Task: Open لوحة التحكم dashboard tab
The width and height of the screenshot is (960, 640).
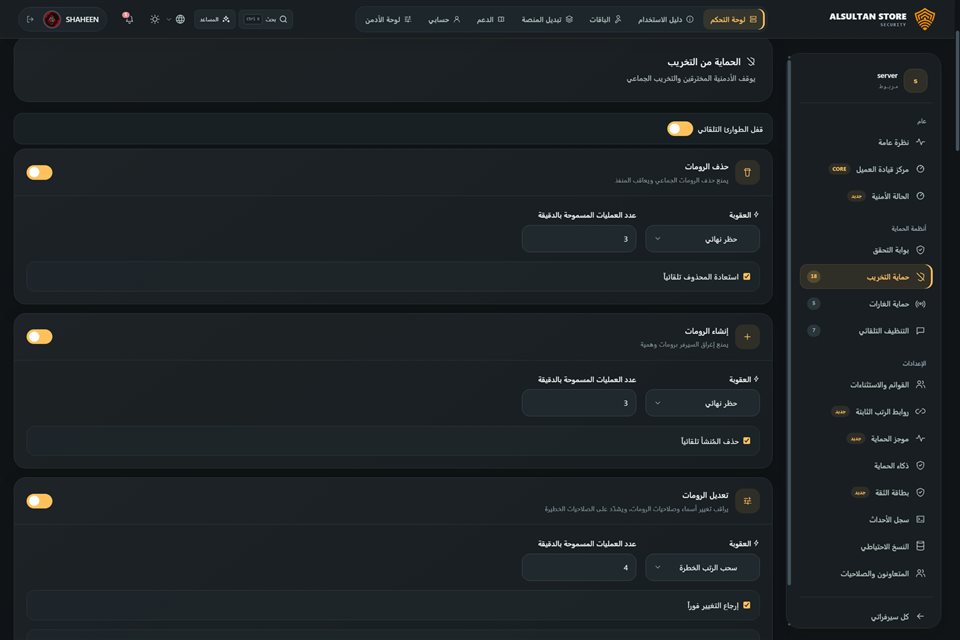Action: coord(733,20)
